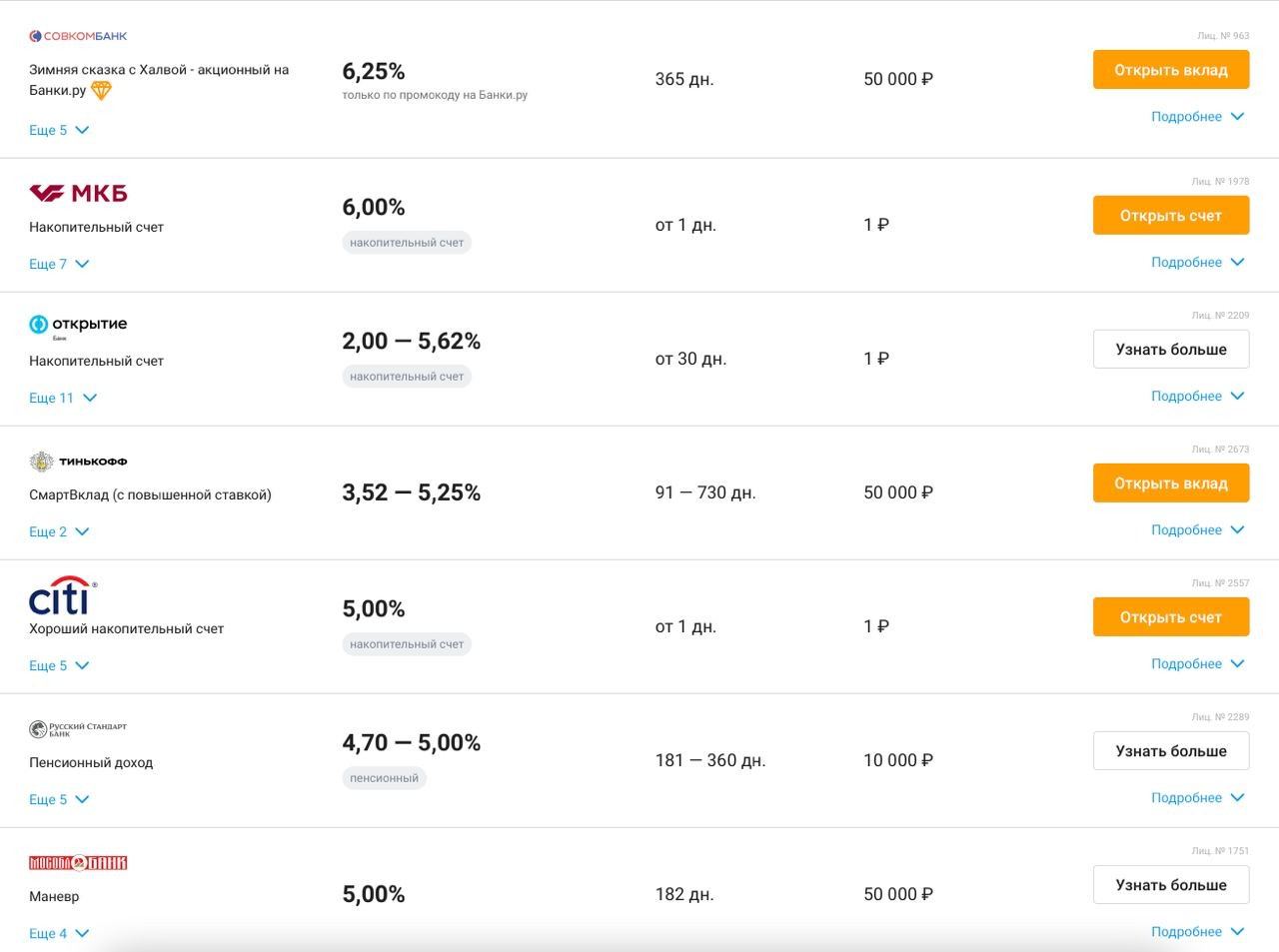Click the Moscow Bank red logo
Viewport: 1279px width, 952px height.
coord(78,863)
